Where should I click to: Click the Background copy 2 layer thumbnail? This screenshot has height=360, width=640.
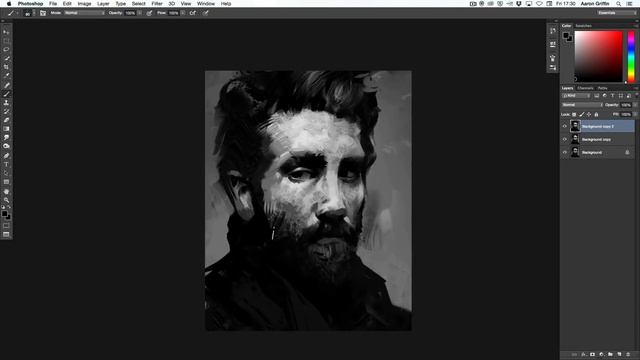pyautogui.click(x=575, y=127)
